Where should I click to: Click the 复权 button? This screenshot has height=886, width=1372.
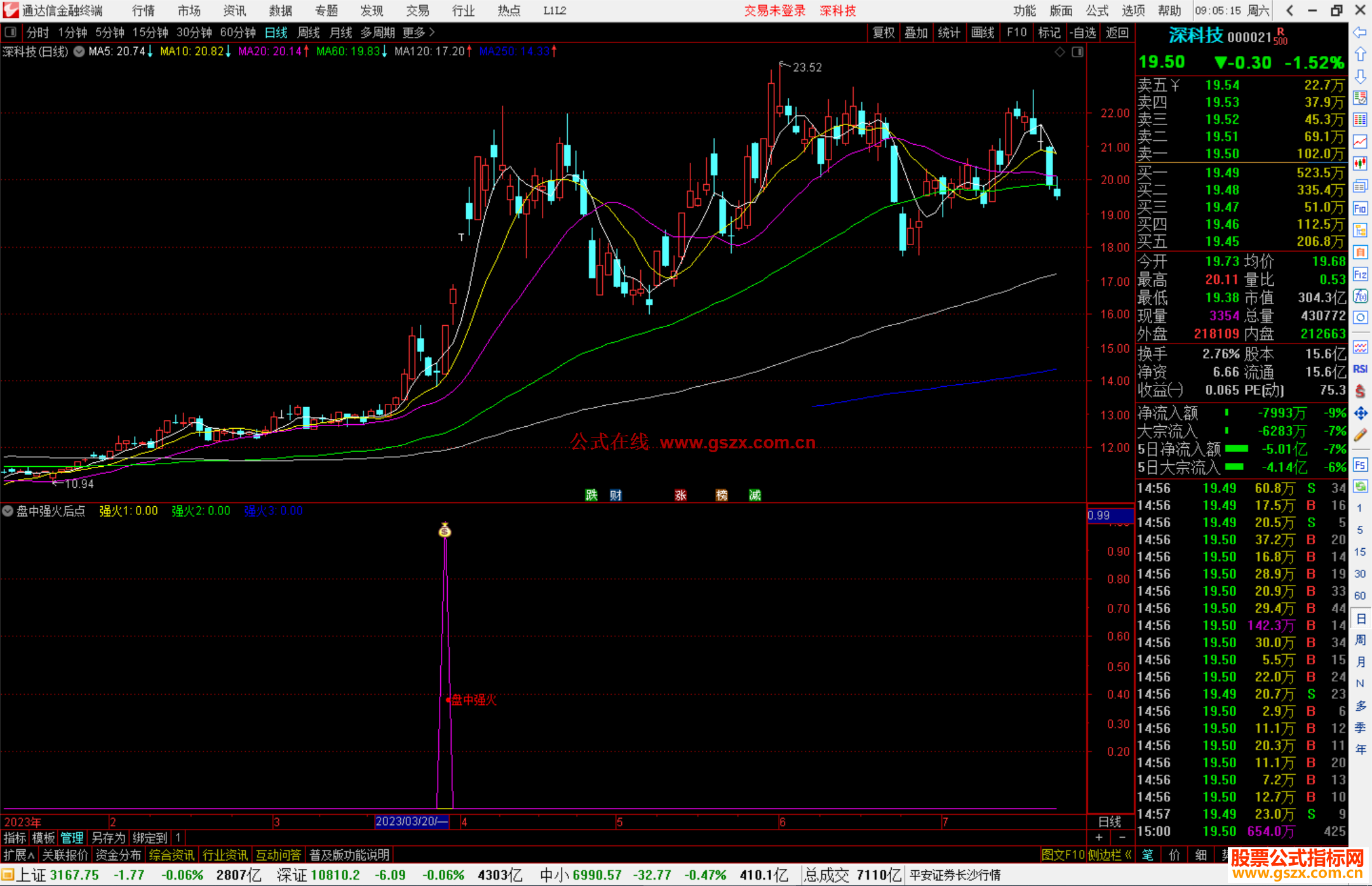tap(883, 32)
